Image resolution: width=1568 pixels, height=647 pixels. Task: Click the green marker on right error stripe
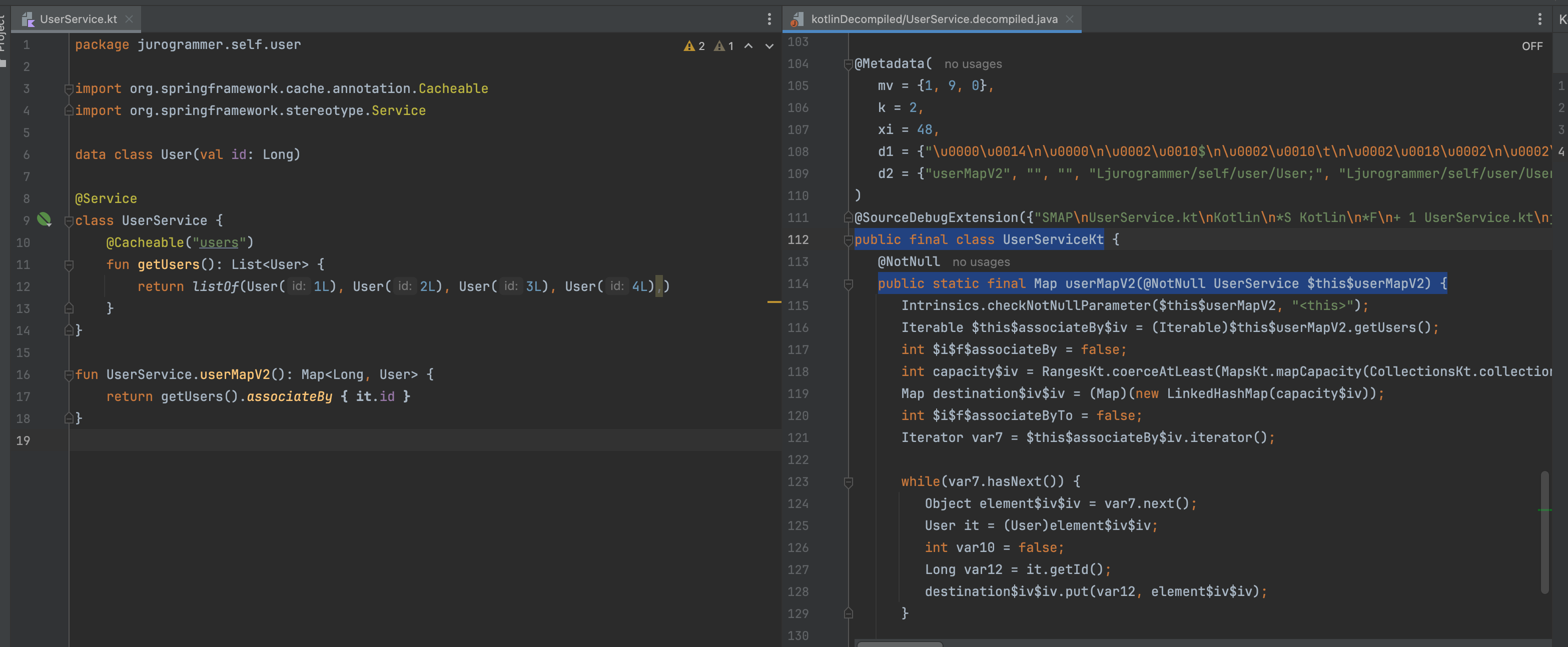(x=1544, y=510)
